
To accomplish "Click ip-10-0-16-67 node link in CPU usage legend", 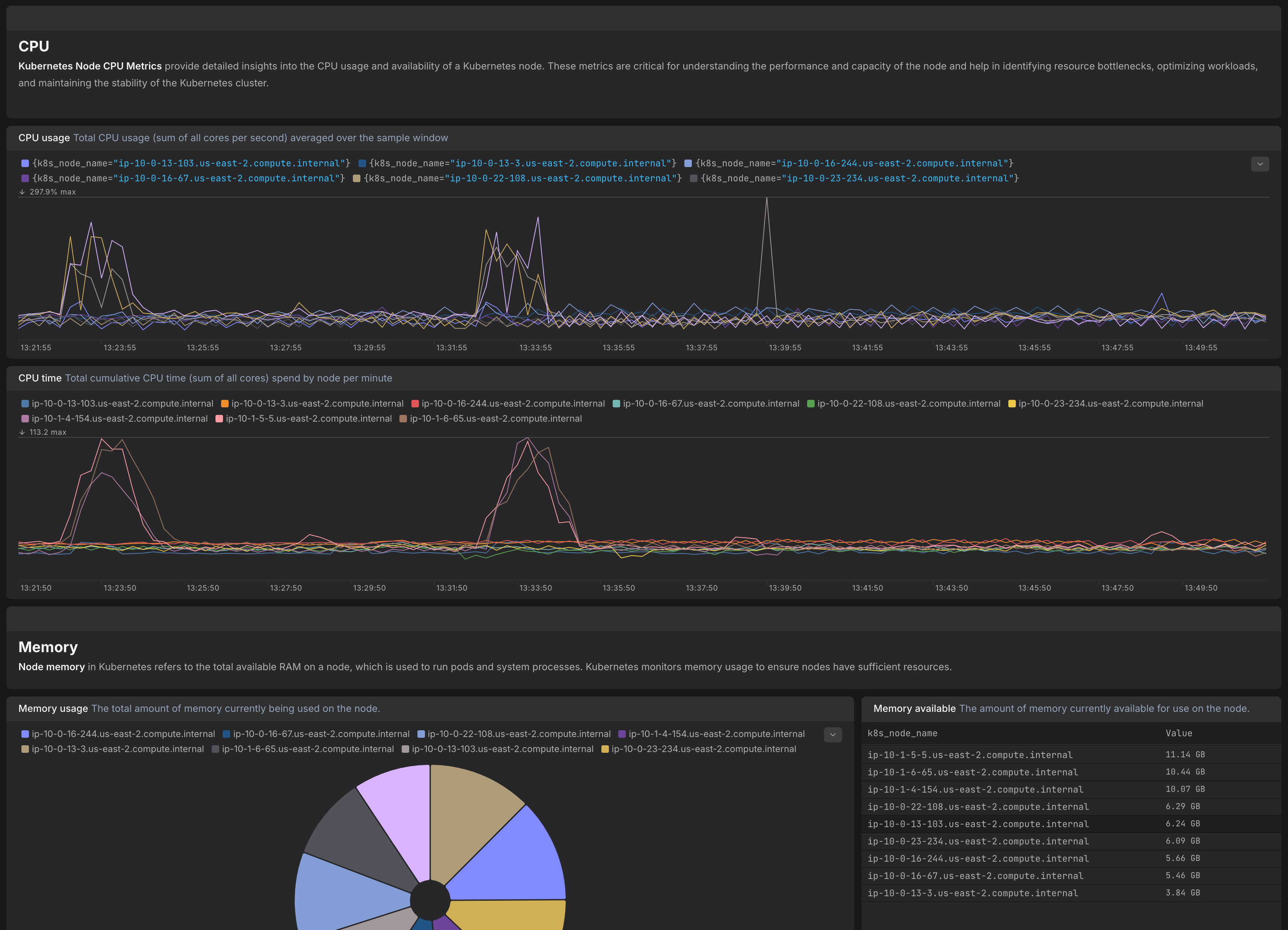I will click(229, 178).
